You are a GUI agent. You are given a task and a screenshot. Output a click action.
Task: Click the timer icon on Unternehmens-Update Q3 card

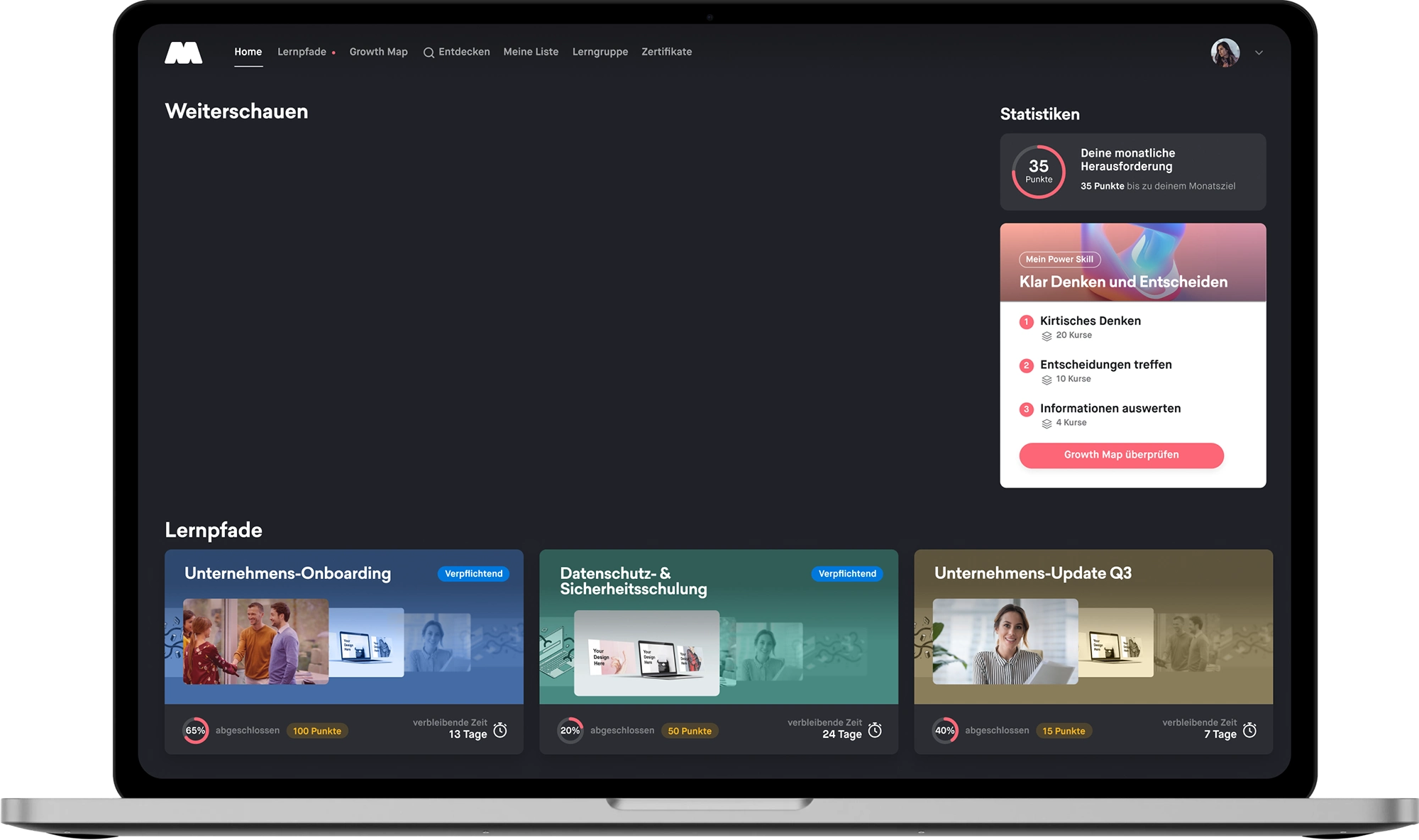(x=1249, y=729)
